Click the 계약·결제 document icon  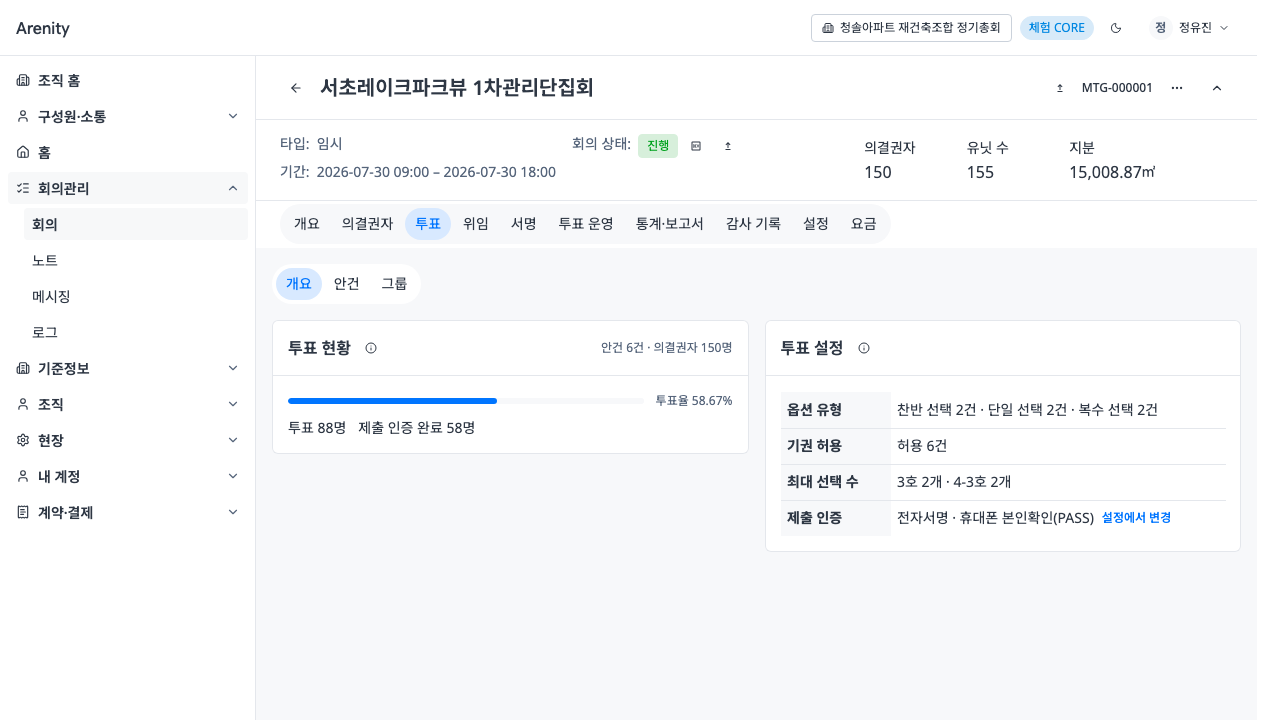click(23, 512)
